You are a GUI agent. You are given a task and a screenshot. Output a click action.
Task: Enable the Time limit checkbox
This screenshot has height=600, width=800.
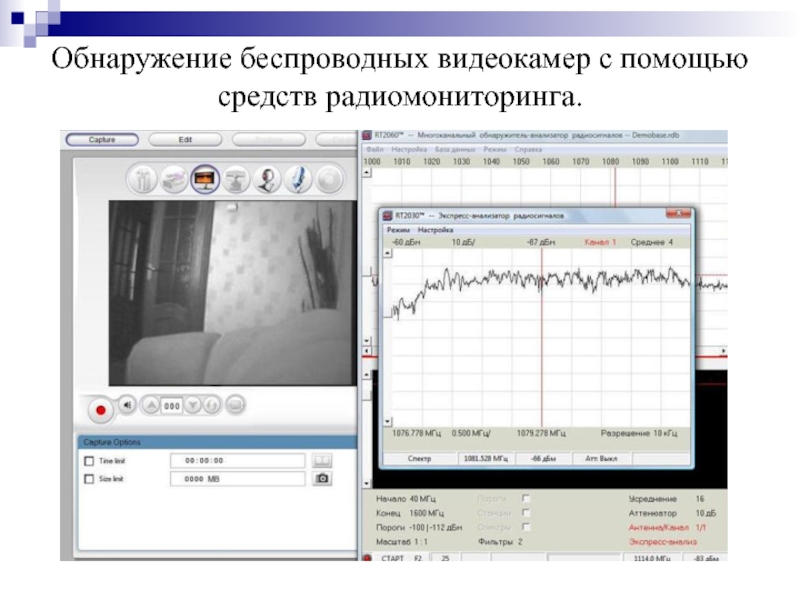[89, 461]
